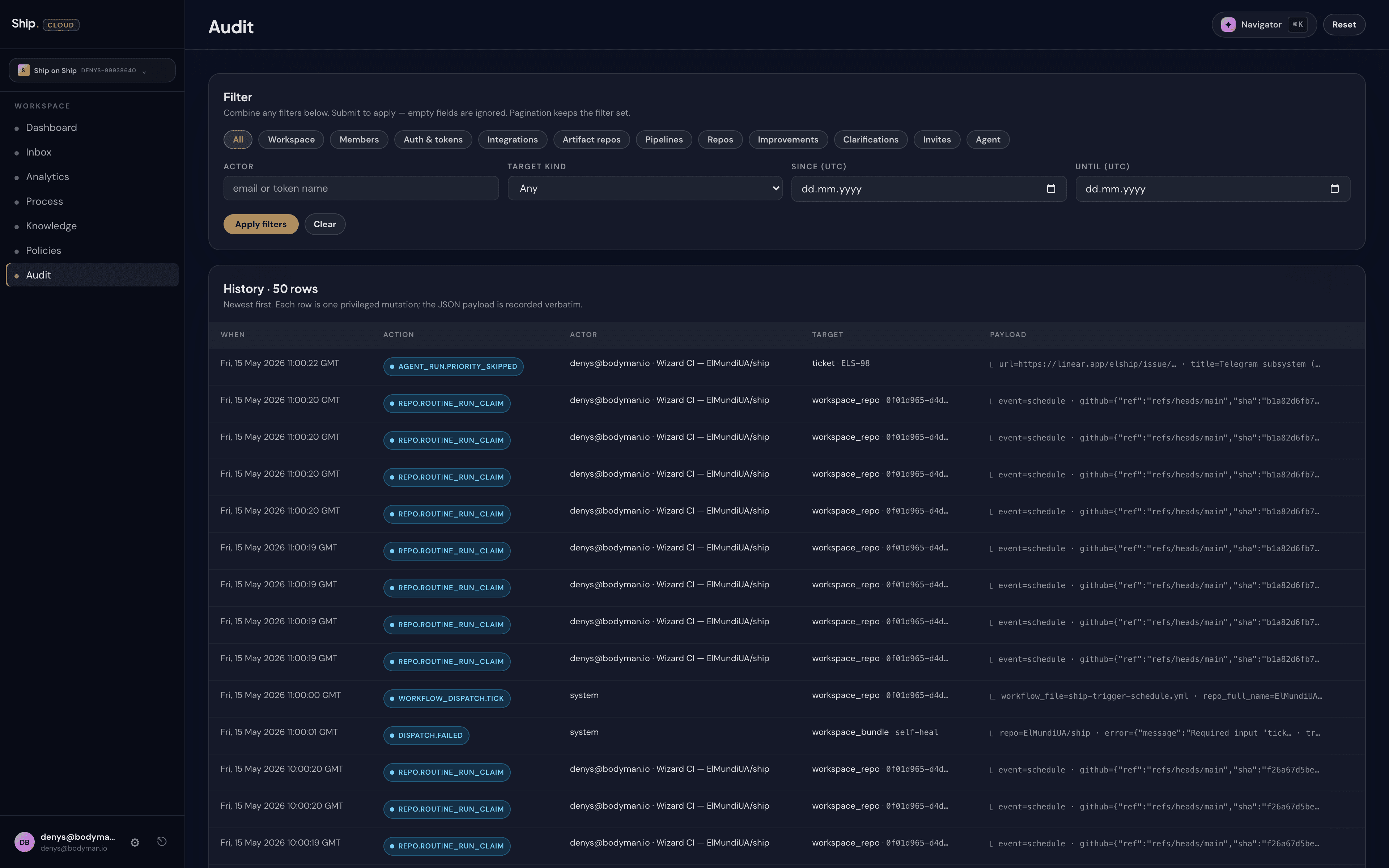This screenshot has height=868, width=1389.
Task: Click the ACTION column header
Action: [398, 335]
